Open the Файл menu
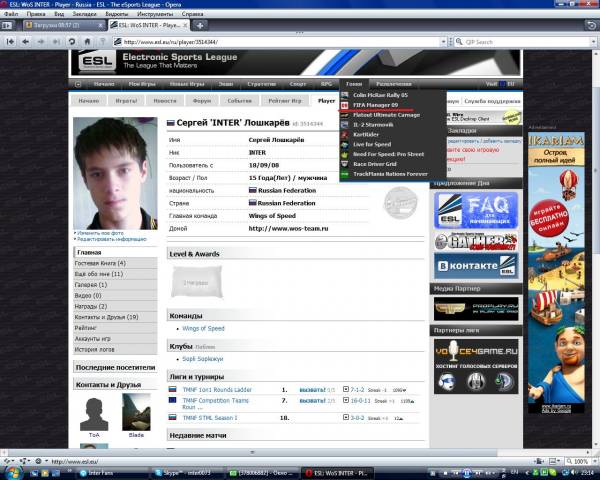Image resolution: width=600 pixels, height=480 pixels. (11, 14)
